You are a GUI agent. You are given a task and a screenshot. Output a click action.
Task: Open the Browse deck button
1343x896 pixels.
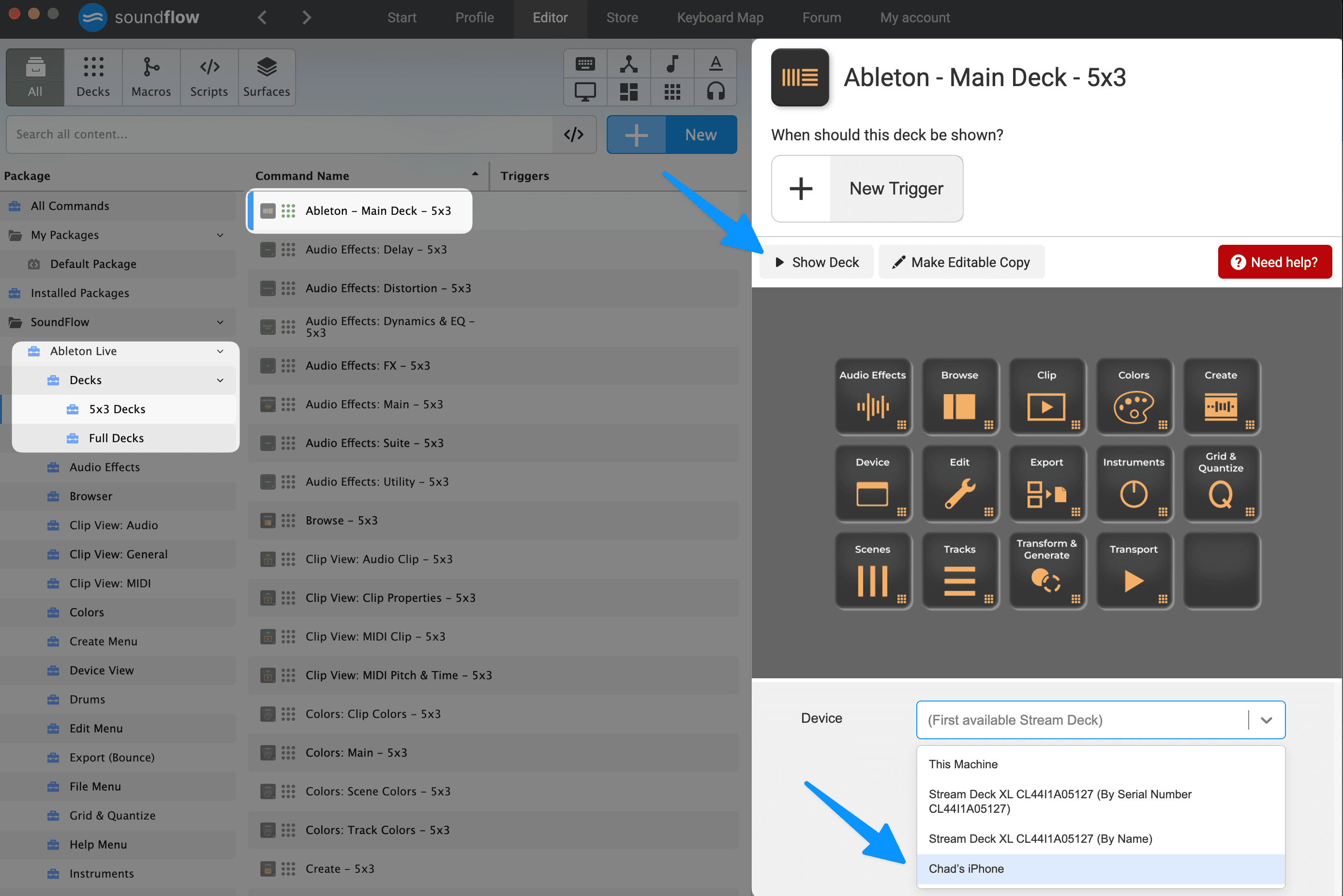tap(959, 397)
